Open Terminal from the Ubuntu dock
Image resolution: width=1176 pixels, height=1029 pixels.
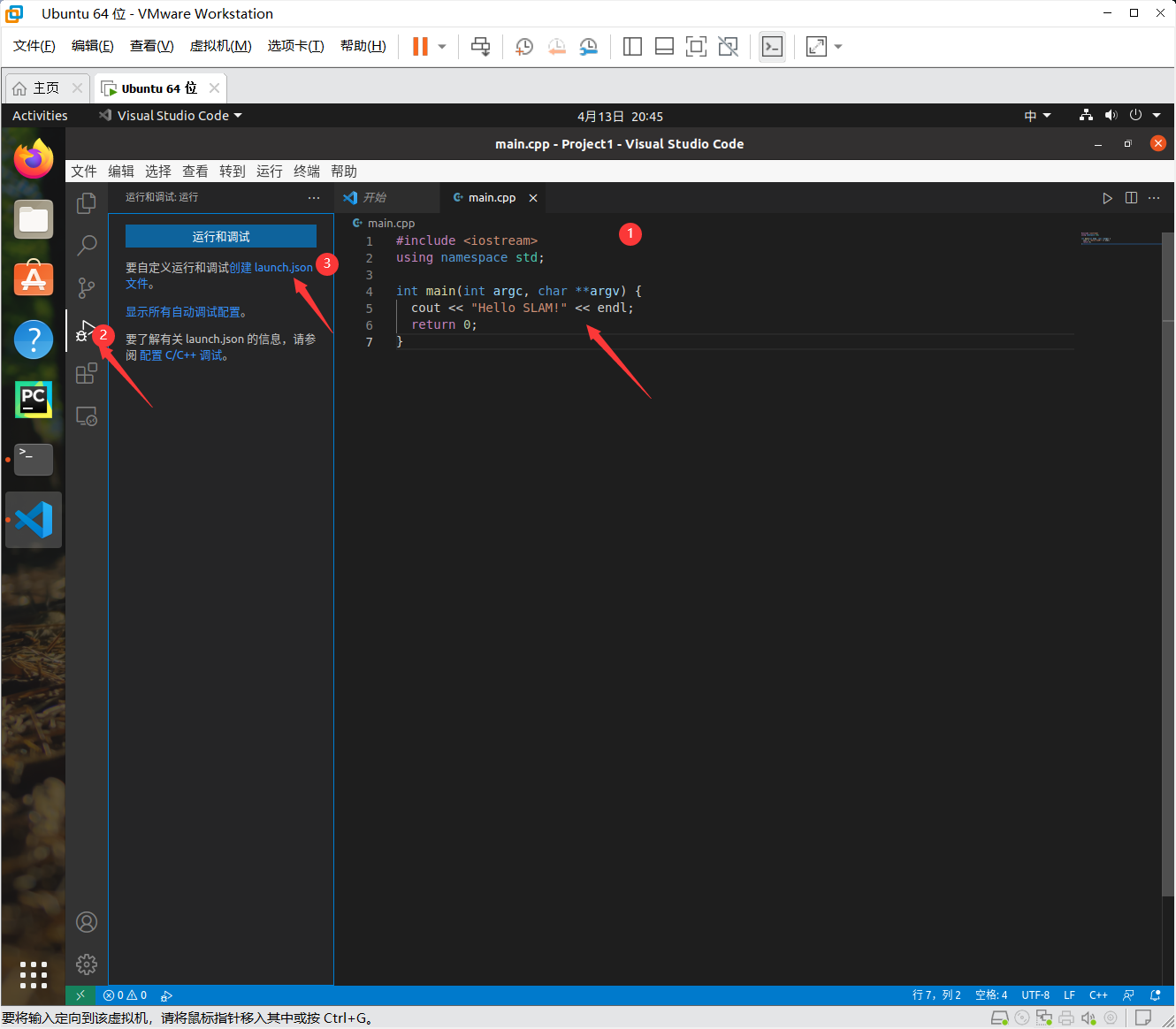(x=34, y=460)
